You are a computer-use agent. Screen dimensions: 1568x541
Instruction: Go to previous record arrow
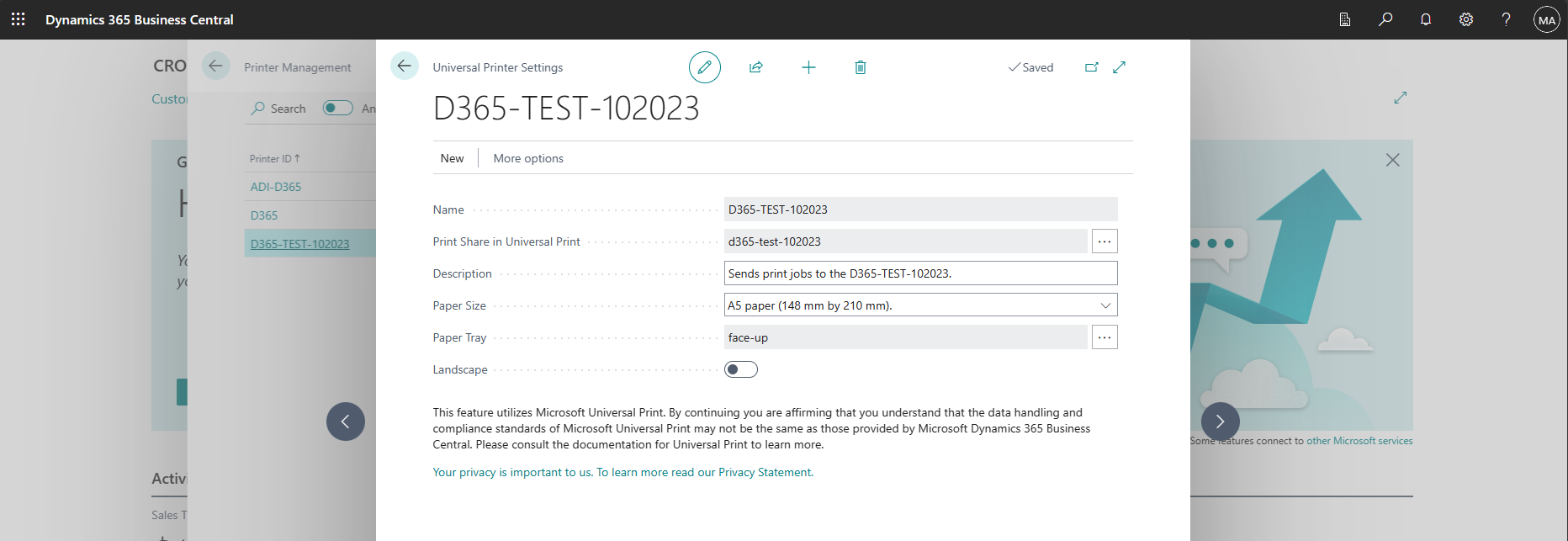(x=346, y=422)
